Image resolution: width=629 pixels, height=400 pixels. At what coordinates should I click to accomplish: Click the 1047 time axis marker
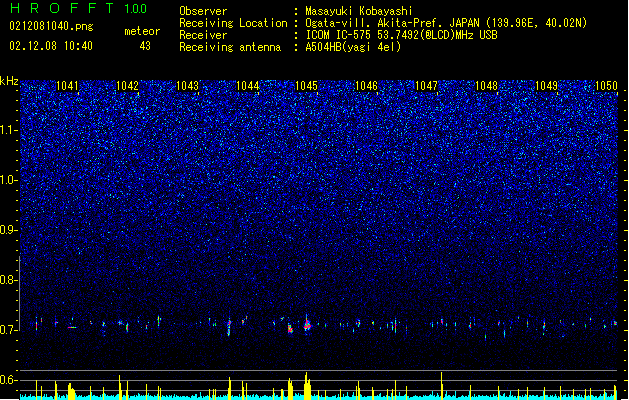point(426,86)
